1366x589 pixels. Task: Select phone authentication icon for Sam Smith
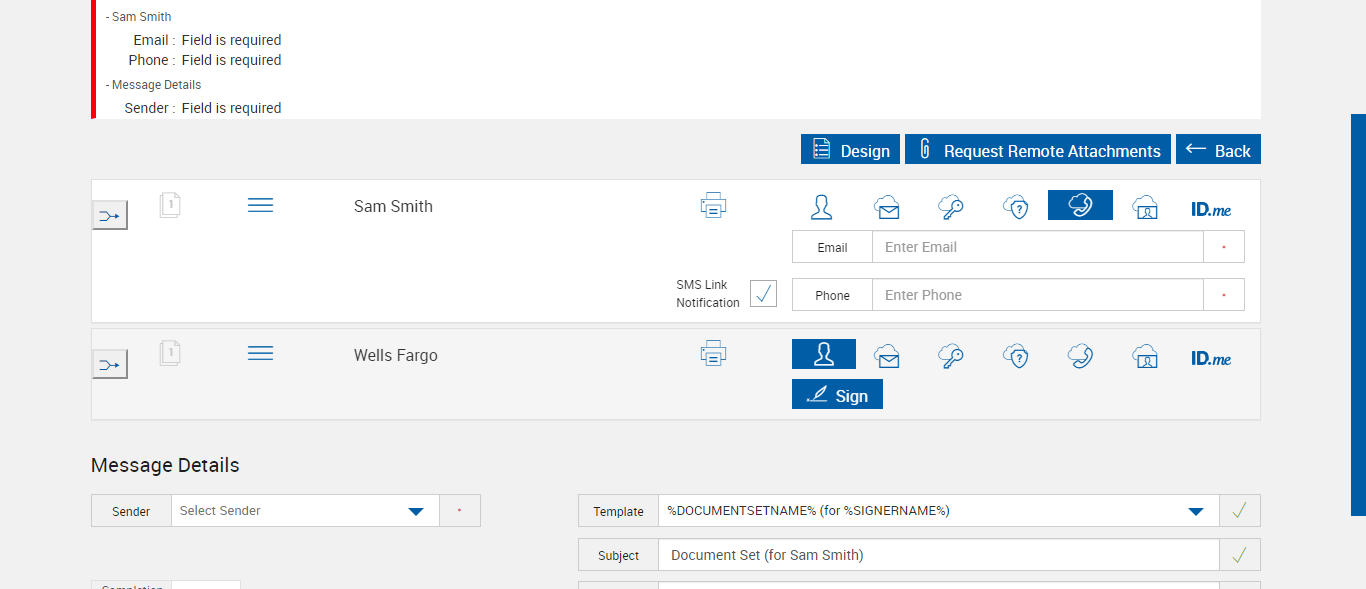coord(1080,206)
